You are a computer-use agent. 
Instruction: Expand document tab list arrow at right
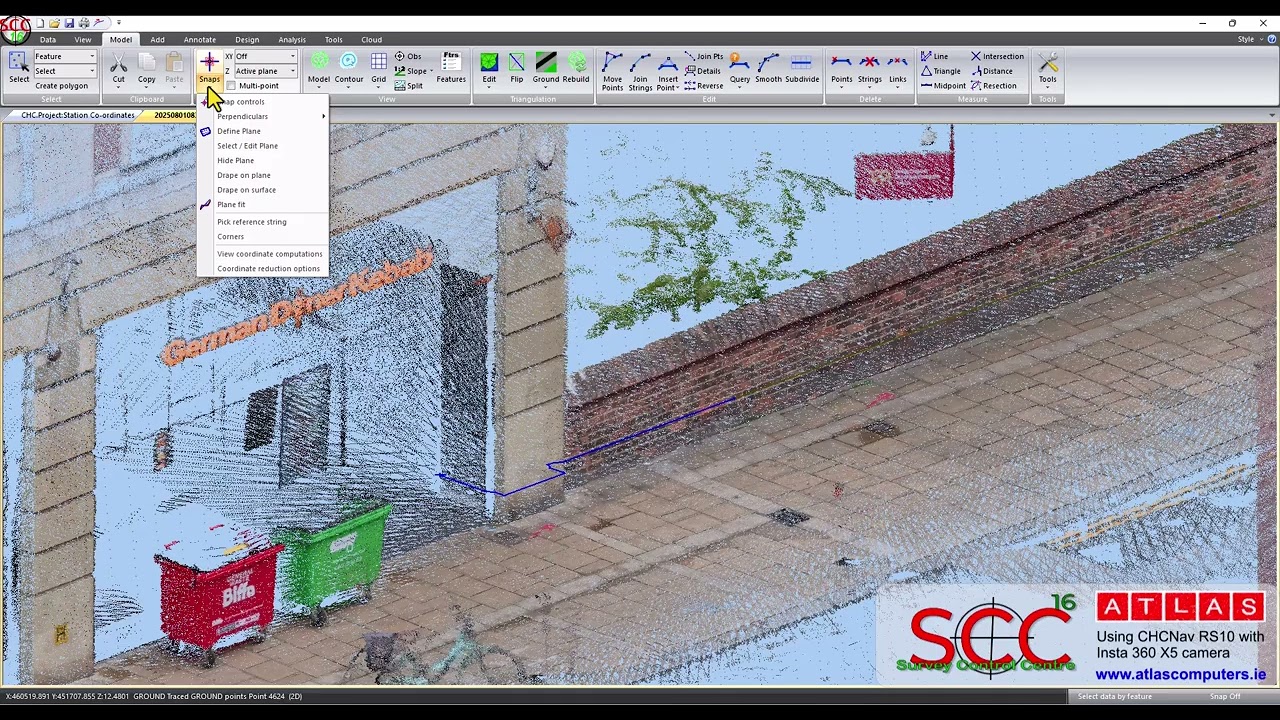1271,115
